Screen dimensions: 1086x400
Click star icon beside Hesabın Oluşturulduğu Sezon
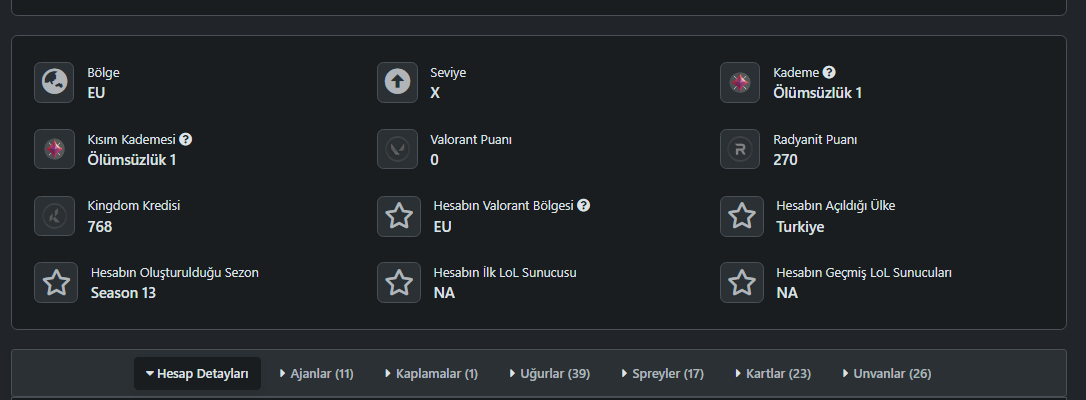point(56,282)
